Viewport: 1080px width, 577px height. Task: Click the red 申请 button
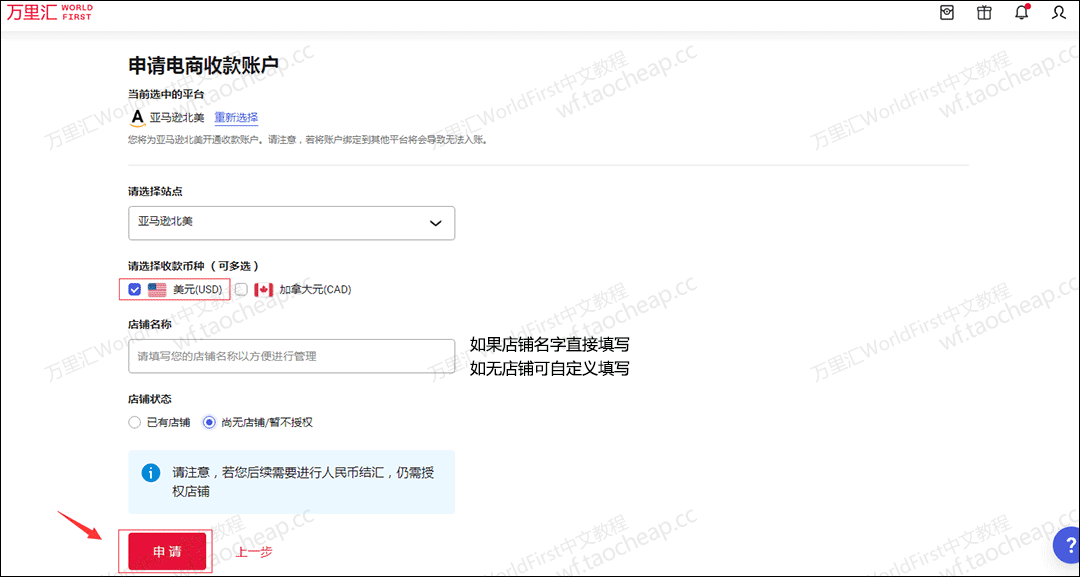pyautogui.click(x=167, y=552)
